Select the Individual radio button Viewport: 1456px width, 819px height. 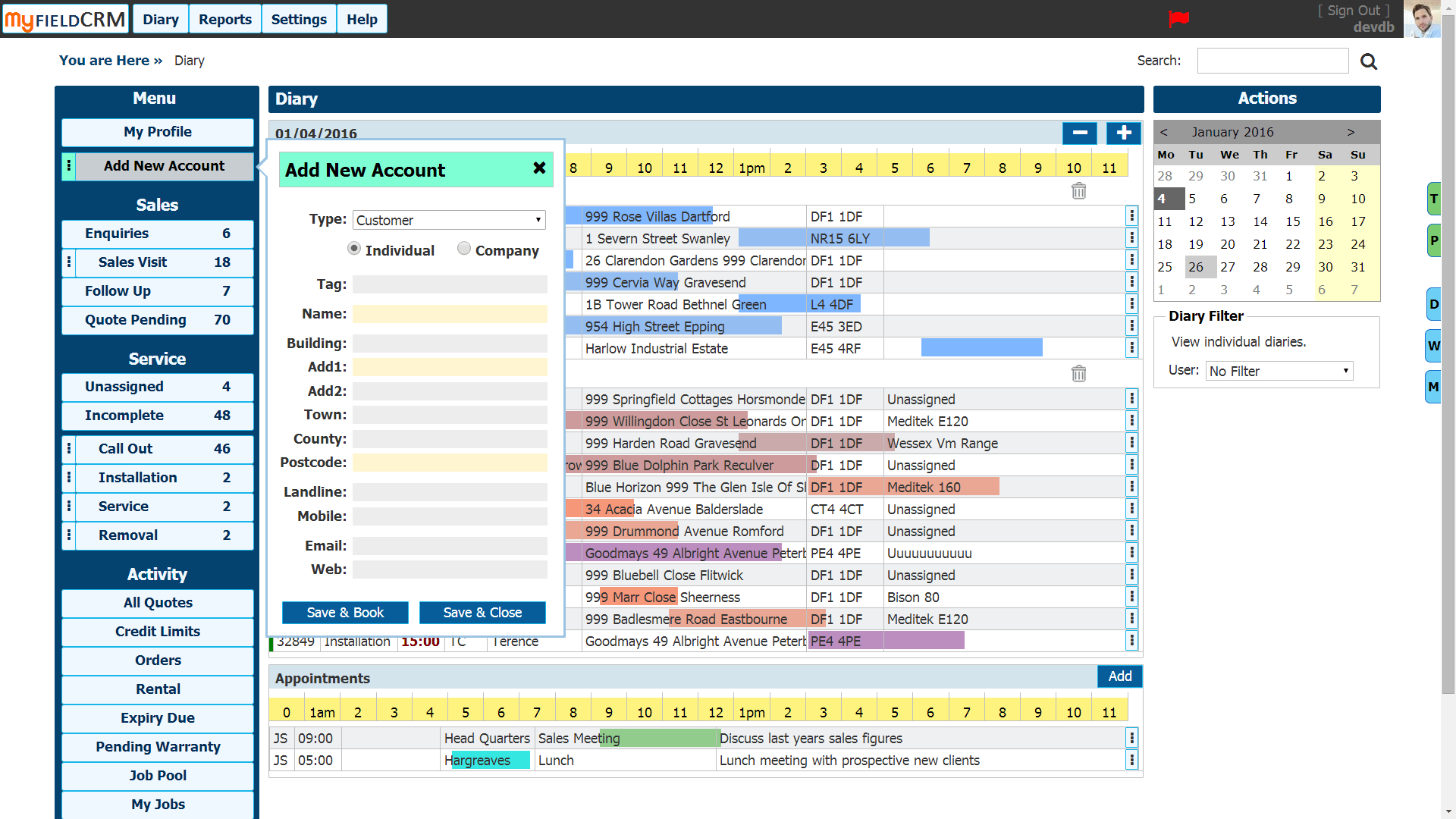click(x=353, y=248)
